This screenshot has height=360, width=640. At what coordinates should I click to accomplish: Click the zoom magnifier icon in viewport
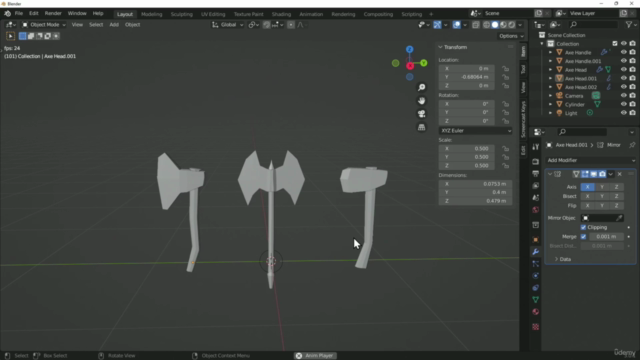pyautogui.click(x=421, y=87)
